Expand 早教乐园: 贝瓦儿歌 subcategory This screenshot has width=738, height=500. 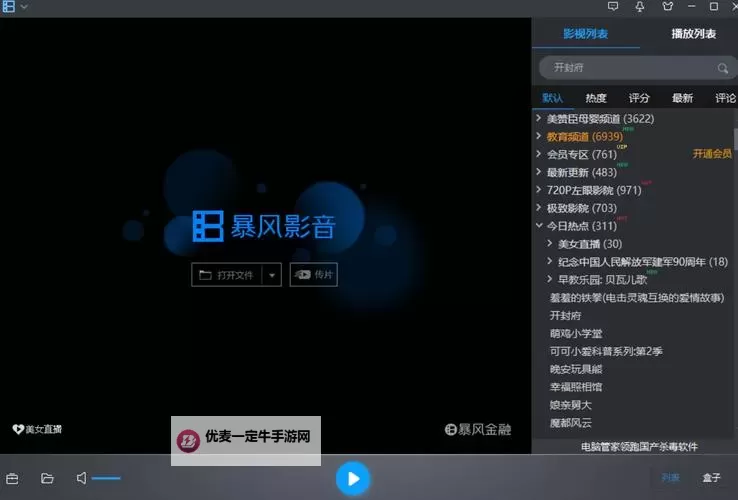click(550, 279)
